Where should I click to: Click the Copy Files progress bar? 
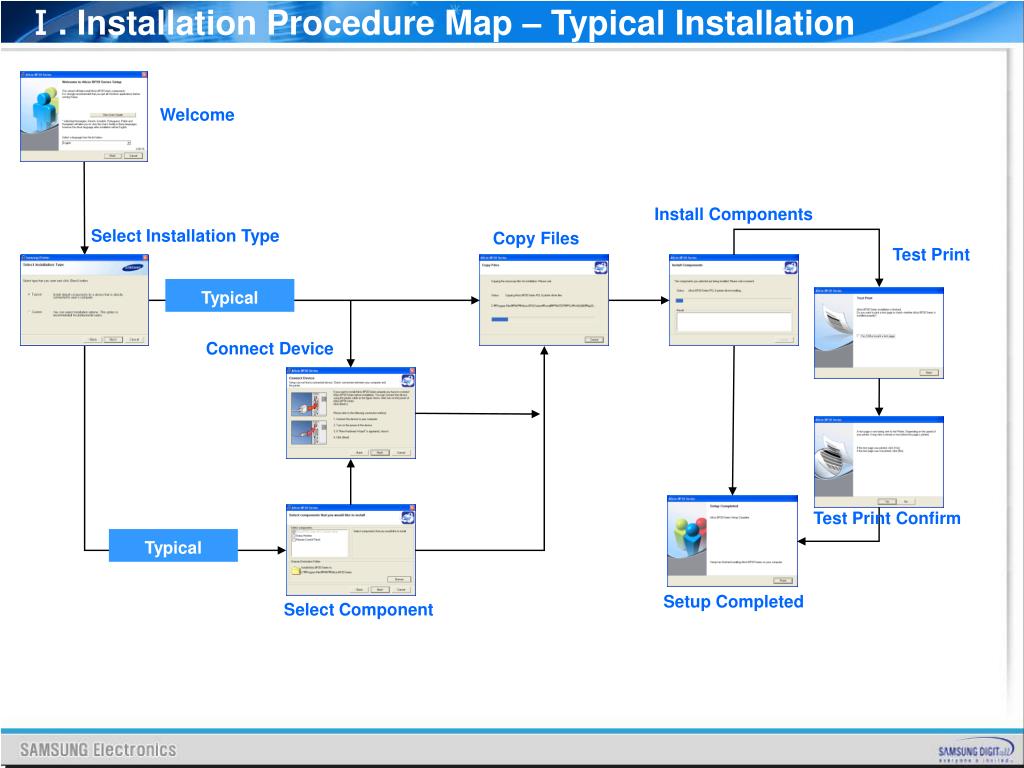click(x=500, y=319)
